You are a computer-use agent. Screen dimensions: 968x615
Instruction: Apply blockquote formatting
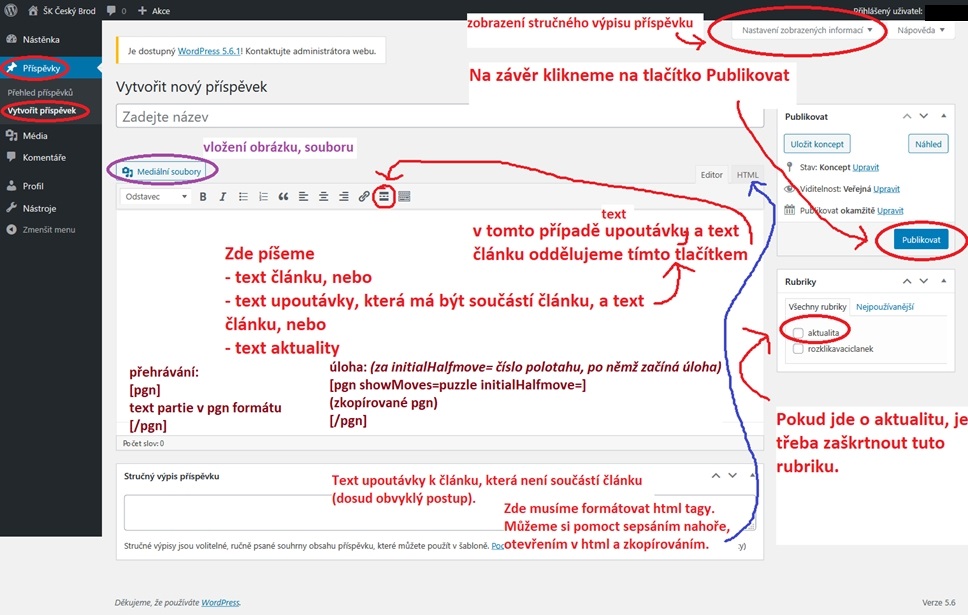[283, 196]
